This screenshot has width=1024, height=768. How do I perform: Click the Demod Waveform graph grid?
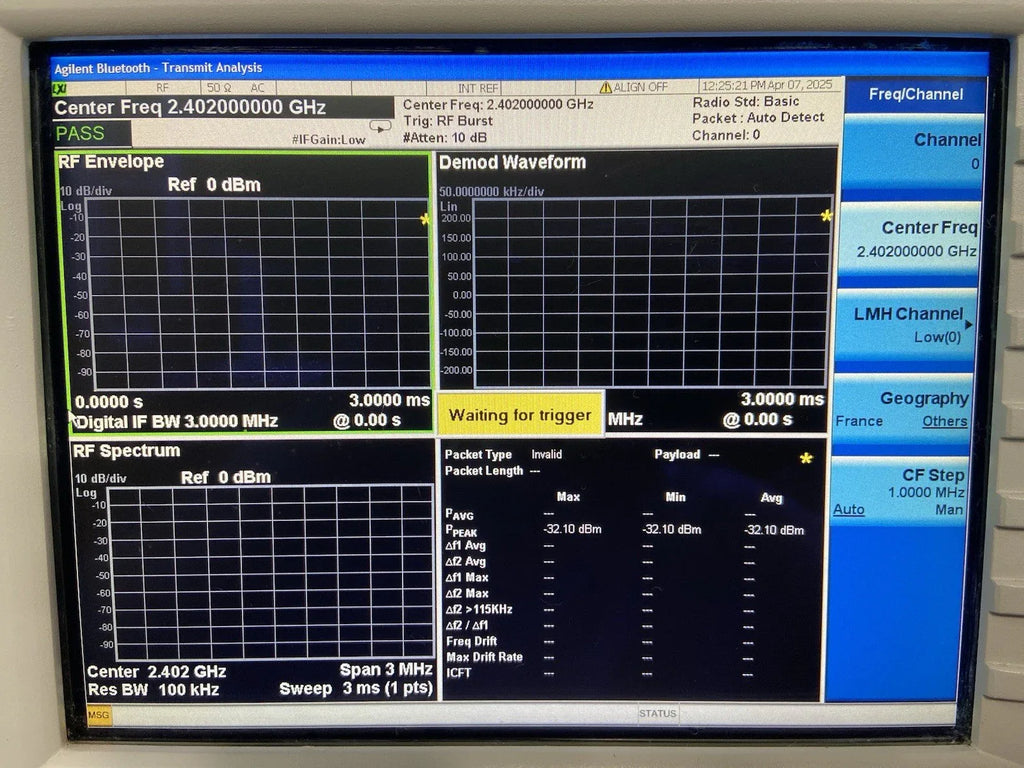coord(652,292)
